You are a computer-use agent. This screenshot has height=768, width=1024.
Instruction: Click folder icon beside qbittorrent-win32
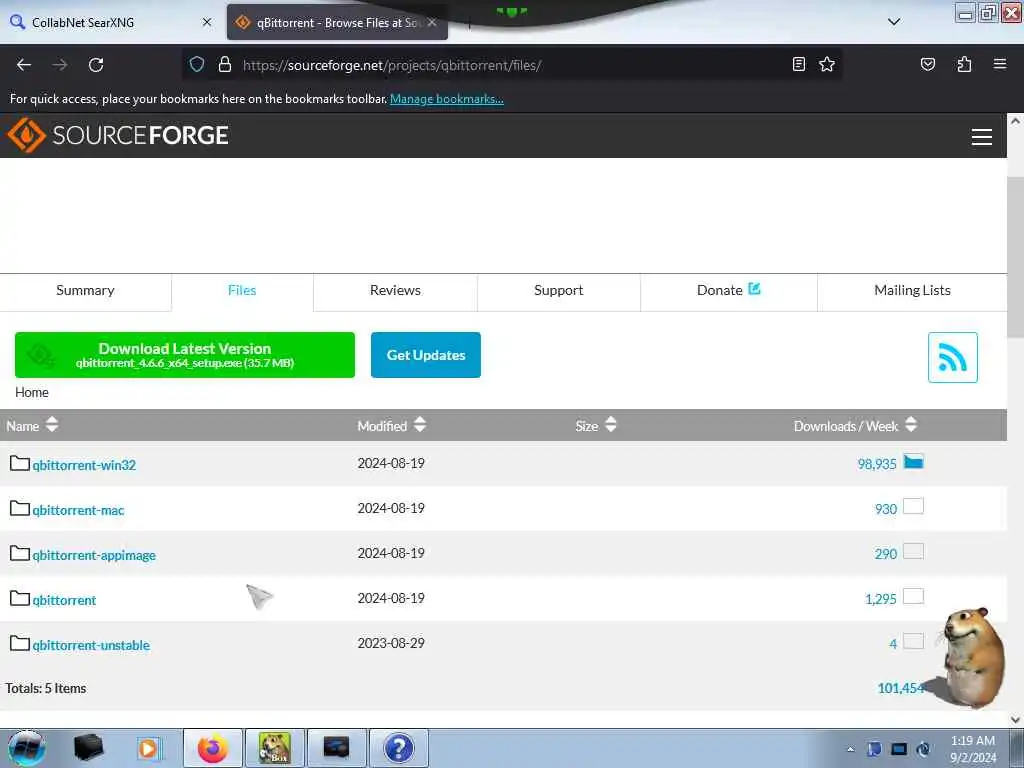[20, 463]
